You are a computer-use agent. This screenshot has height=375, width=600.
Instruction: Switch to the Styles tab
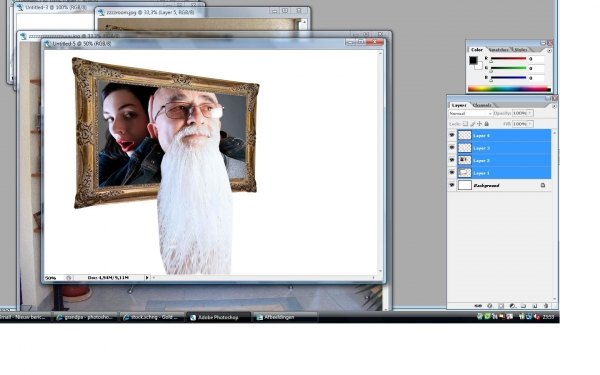pos(521,50)
